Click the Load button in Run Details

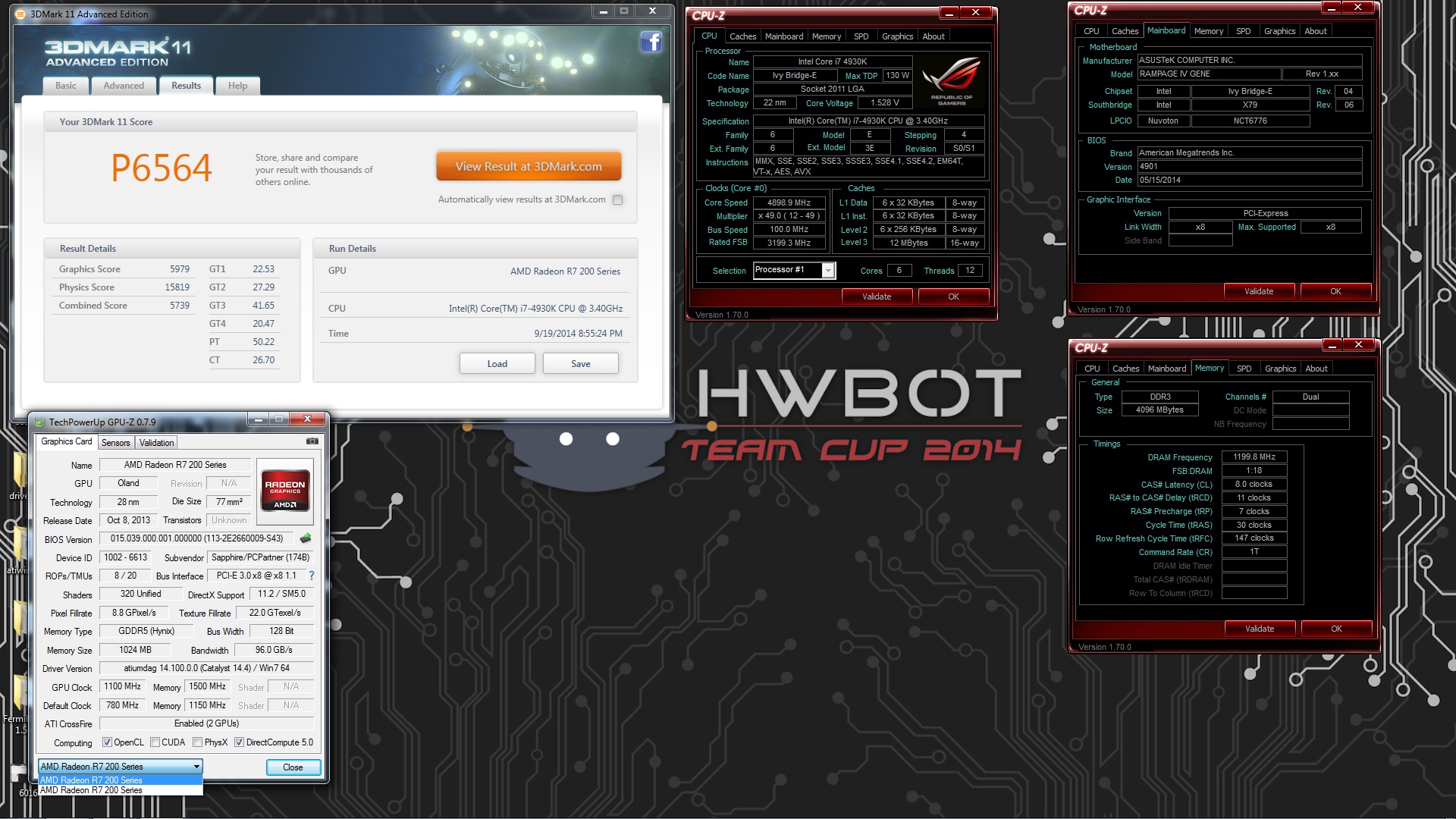[x=497, y=364]
